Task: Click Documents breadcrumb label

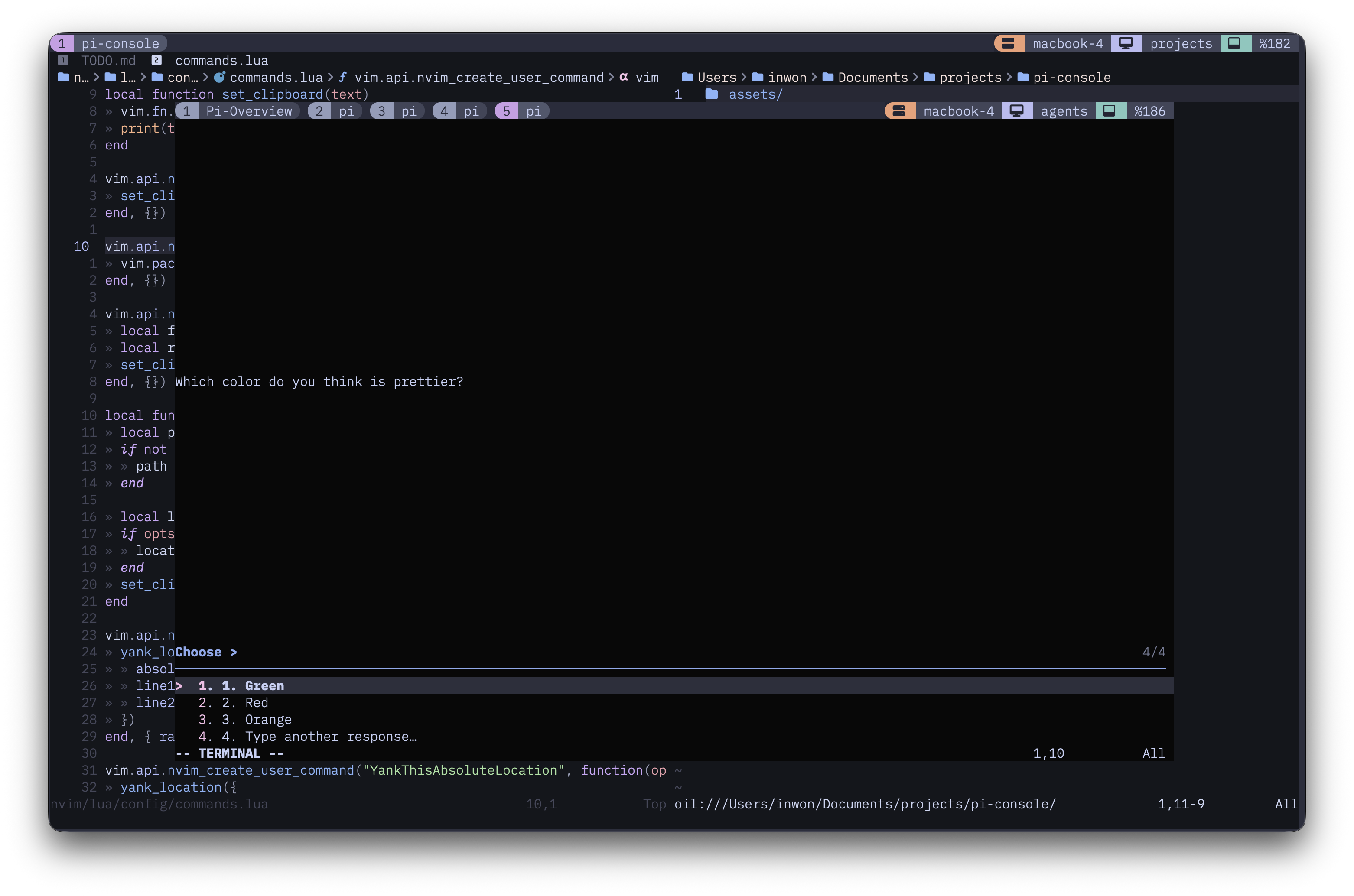Action: coord(873,77)
